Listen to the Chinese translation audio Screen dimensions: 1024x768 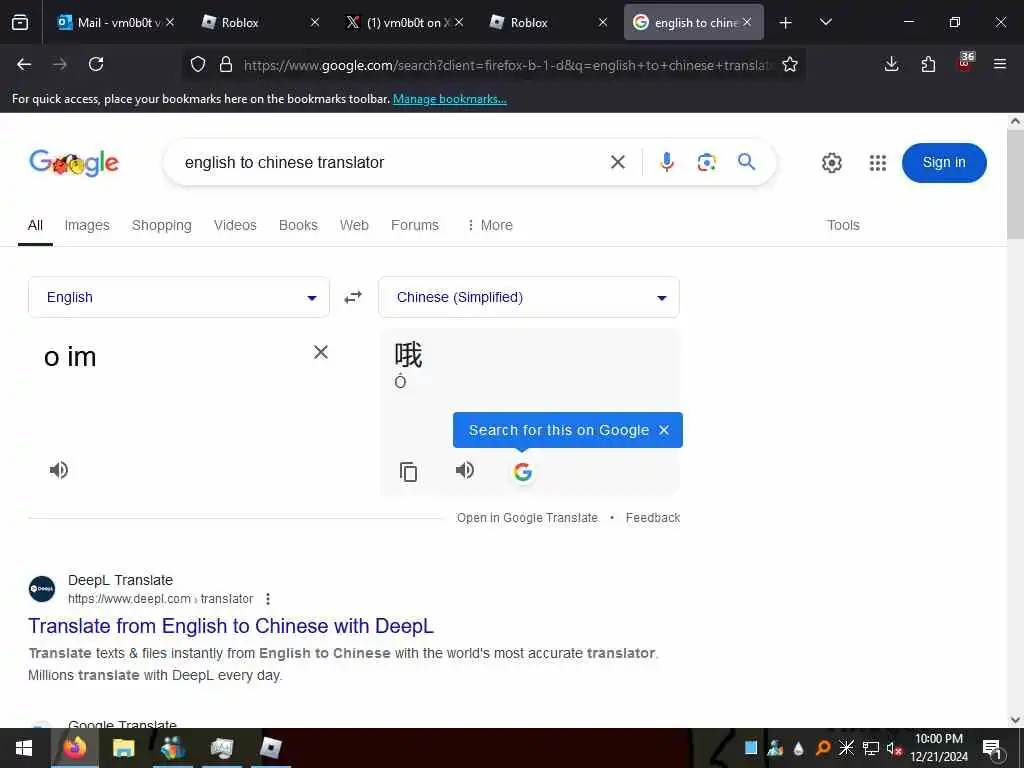(x=465, y=470)
